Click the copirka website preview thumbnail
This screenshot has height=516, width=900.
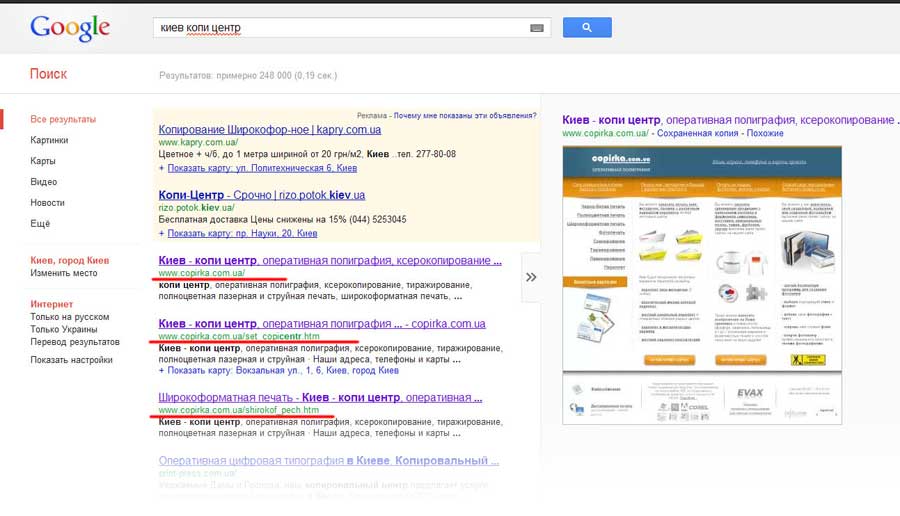(x=702, y=285)
